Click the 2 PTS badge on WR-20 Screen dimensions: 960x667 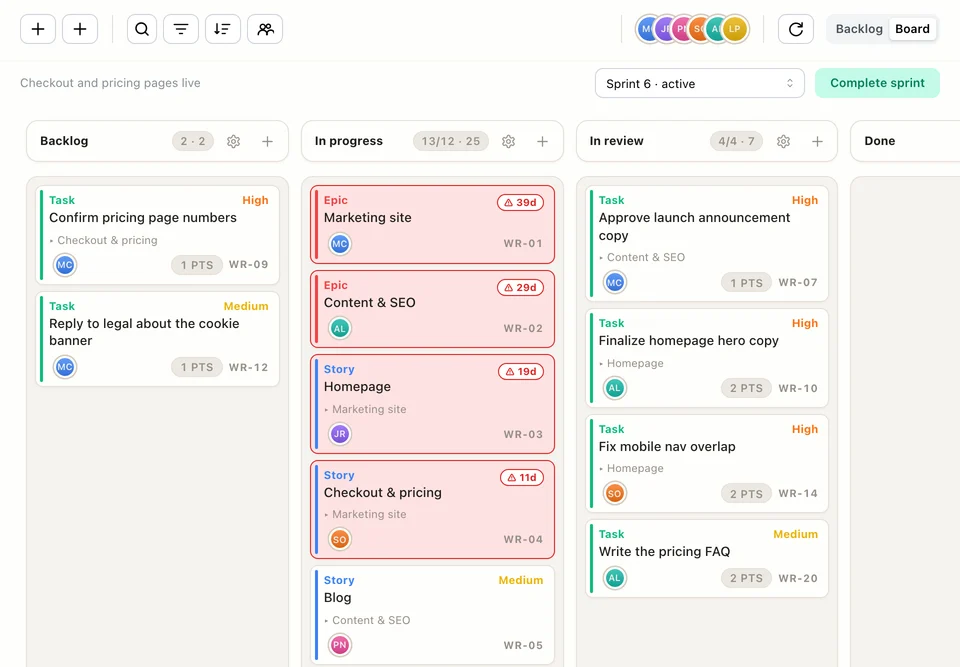(746, 578)
